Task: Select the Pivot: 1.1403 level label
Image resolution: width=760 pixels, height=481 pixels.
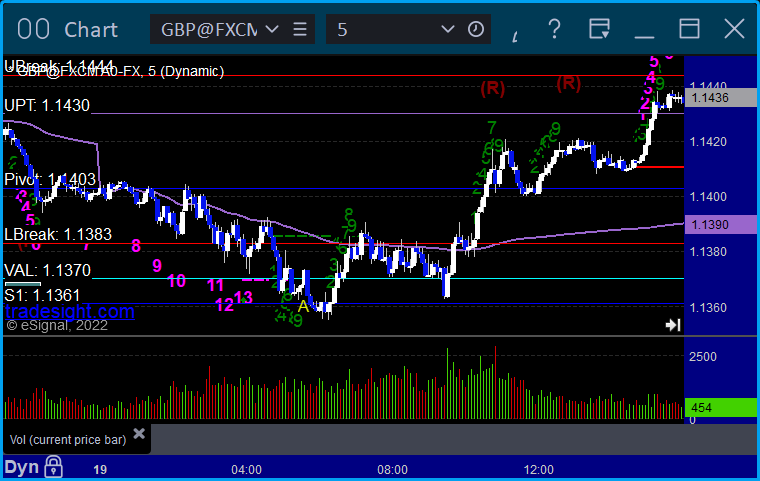Action: pyautogui.click(x=50, y=179)
